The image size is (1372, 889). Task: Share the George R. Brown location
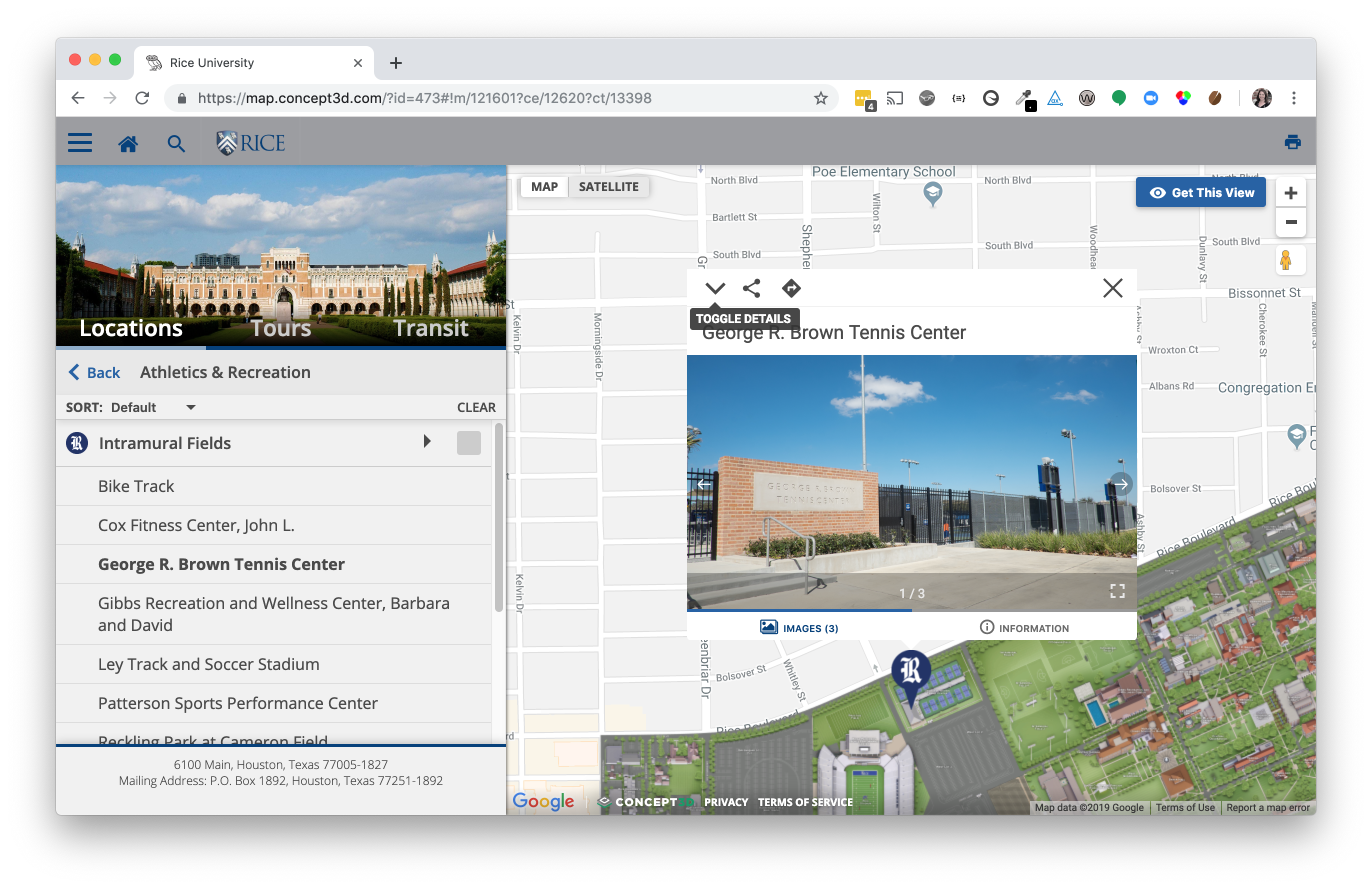pos(751,287)
